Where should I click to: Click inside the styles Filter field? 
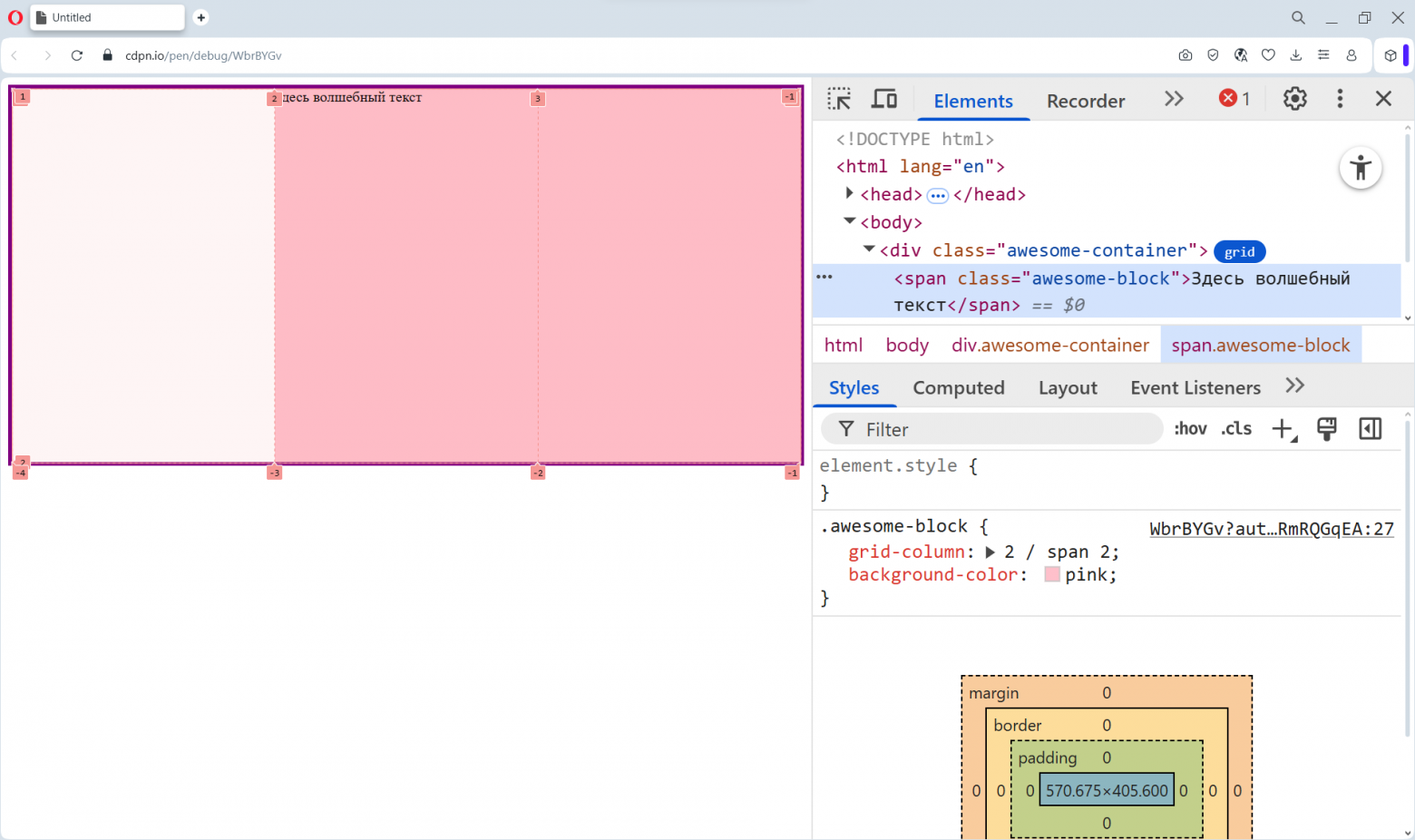point(989,428)
